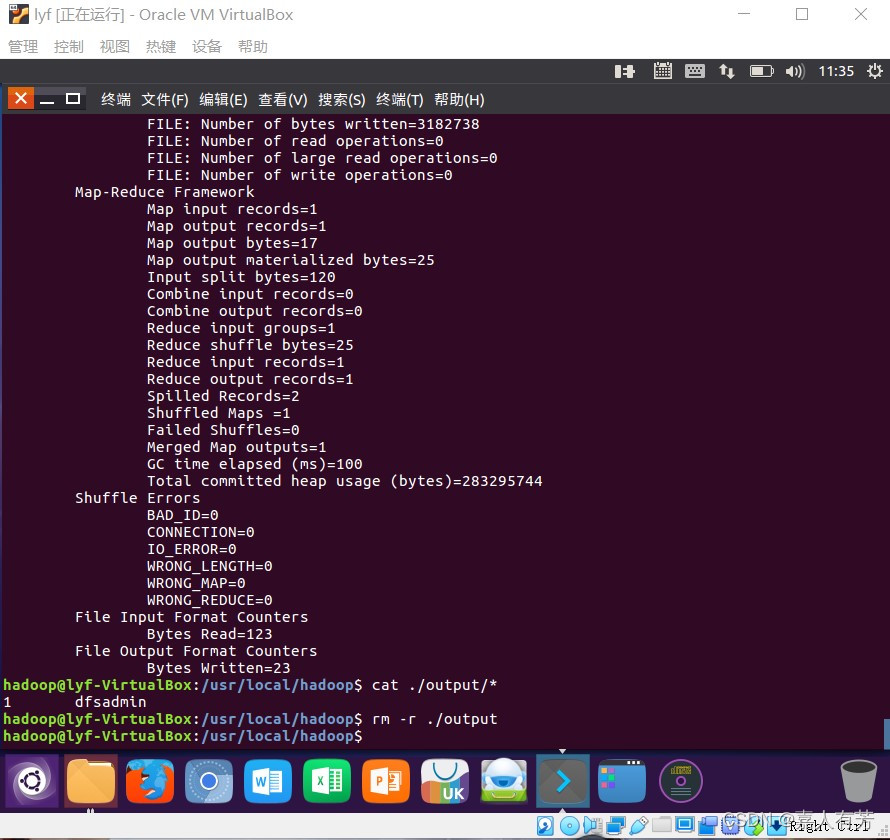Open VirtualBox 帮助 menu

click(x=253, y=47)
